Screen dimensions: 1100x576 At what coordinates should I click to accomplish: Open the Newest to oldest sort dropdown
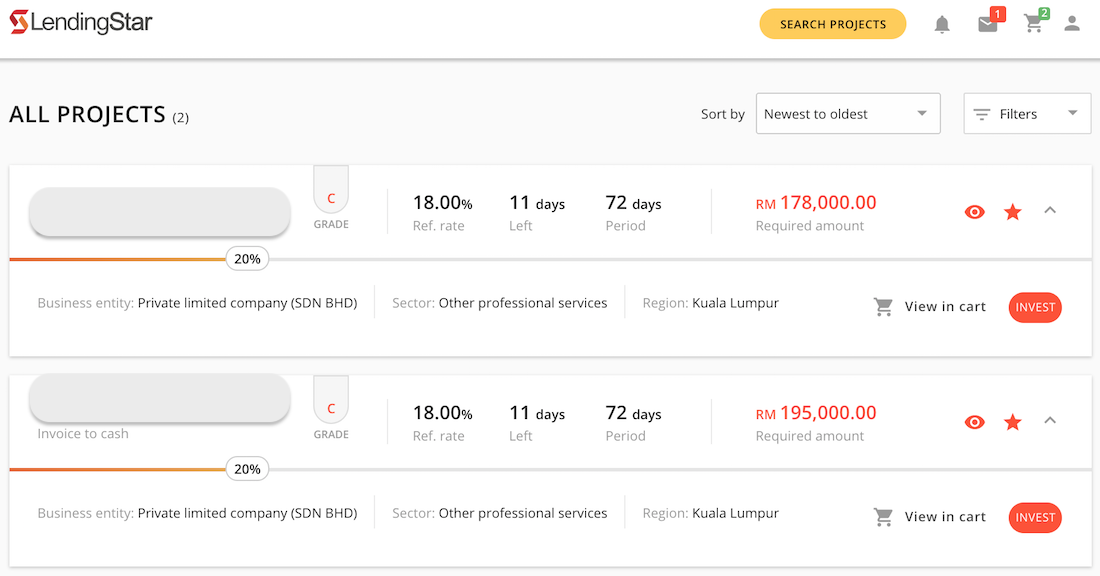(x=848, y=114)
